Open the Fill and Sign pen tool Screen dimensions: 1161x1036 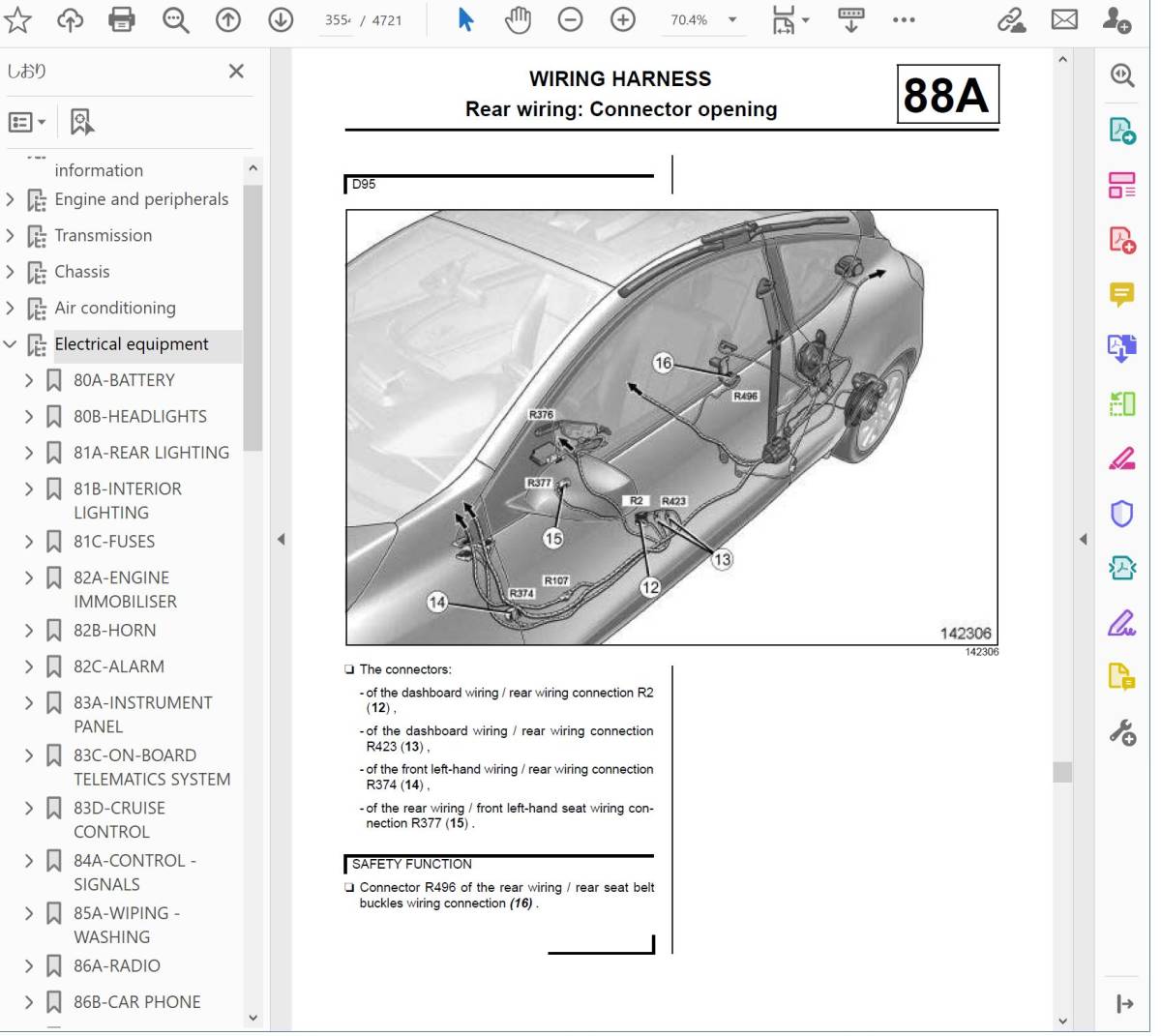pyautogui.click(x=1121, y=623)
